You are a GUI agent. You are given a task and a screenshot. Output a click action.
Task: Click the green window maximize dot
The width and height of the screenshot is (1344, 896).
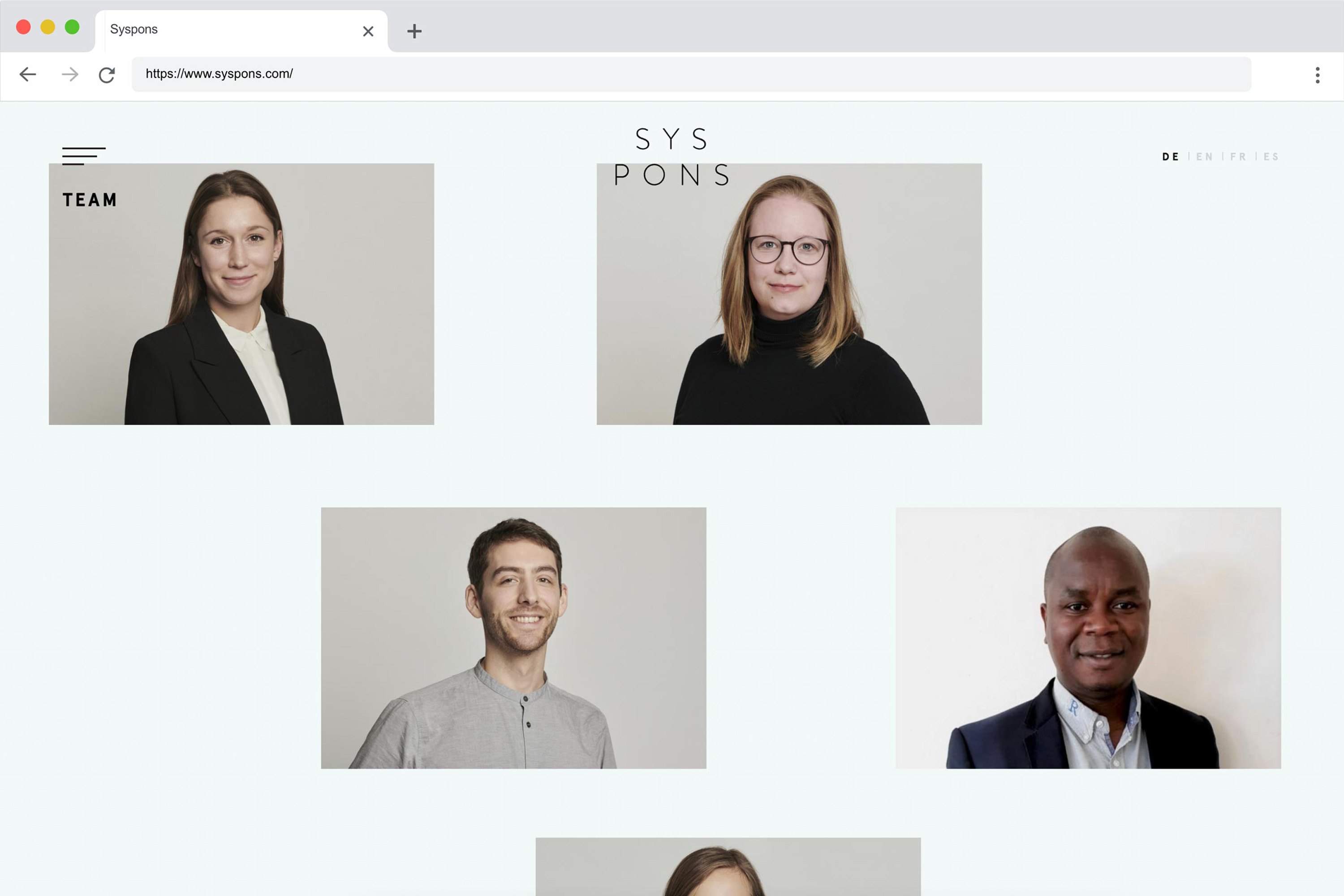coord(72,27)
